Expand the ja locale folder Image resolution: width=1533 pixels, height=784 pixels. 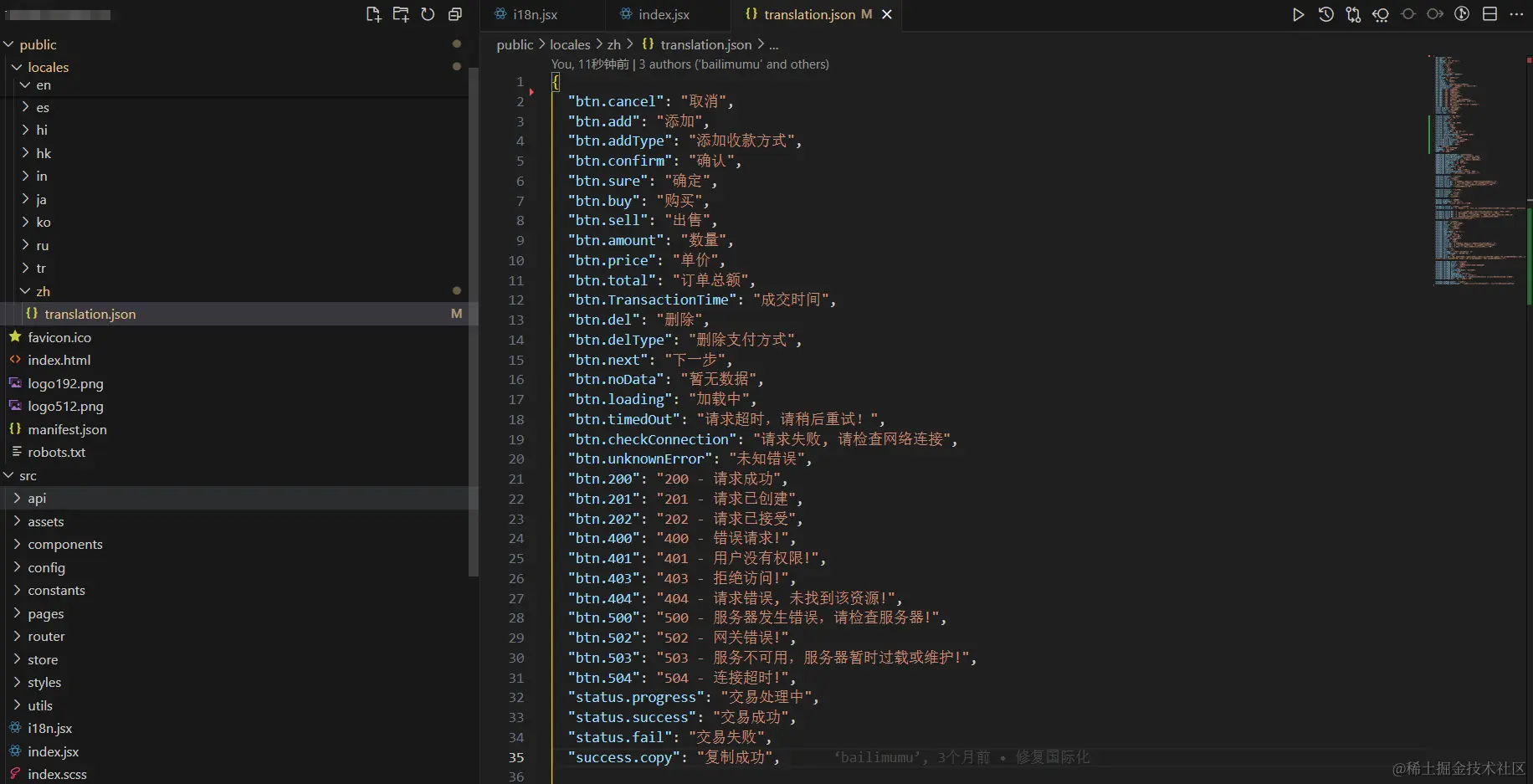pos(25,199)
